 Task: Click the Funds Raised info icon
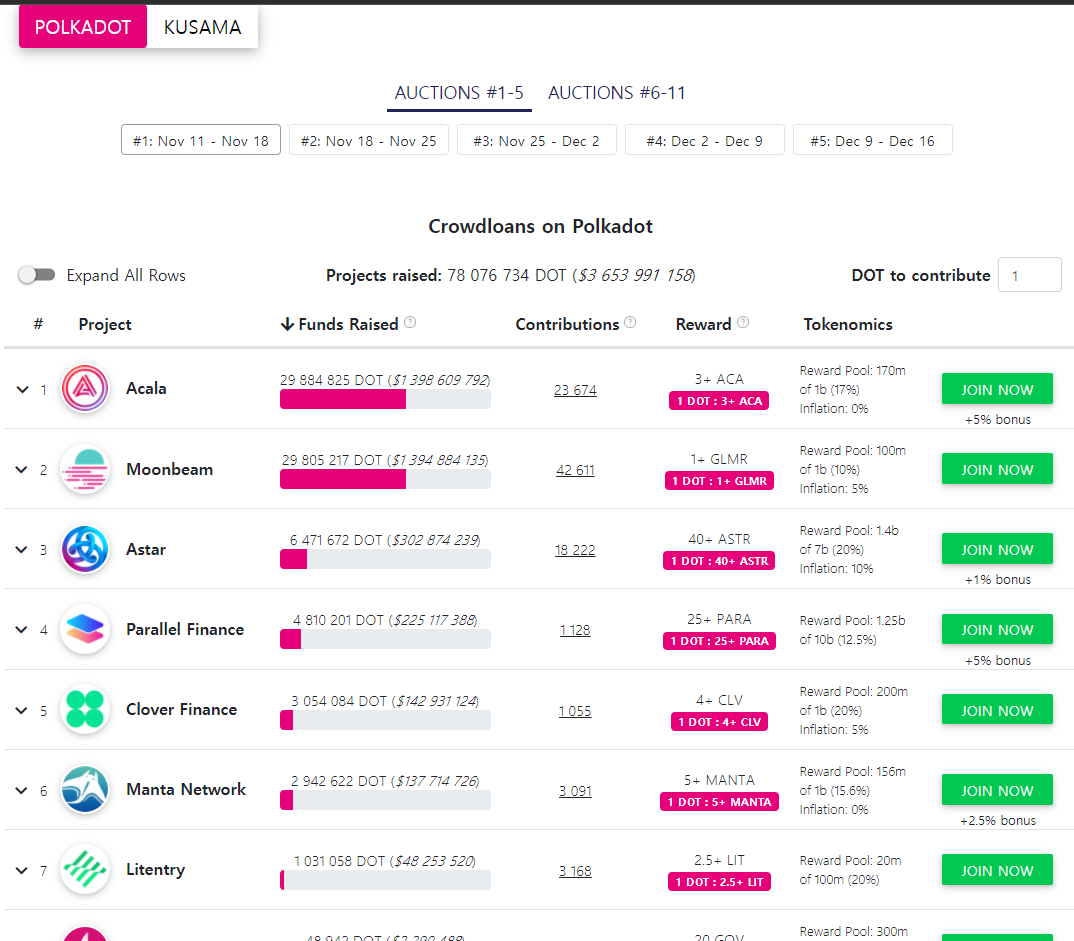point(410,323)
